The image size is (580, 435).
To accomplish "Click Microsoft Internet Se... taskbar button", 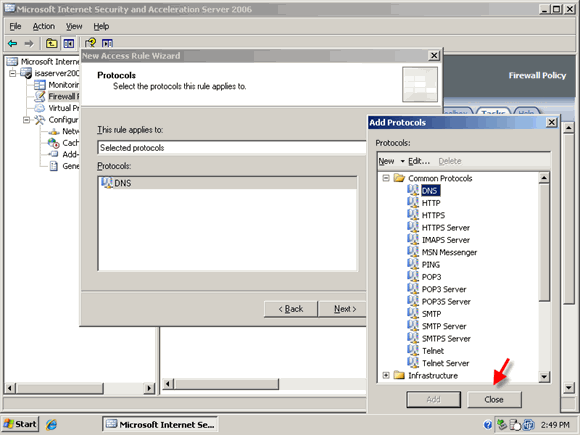I will coord(160,424).
